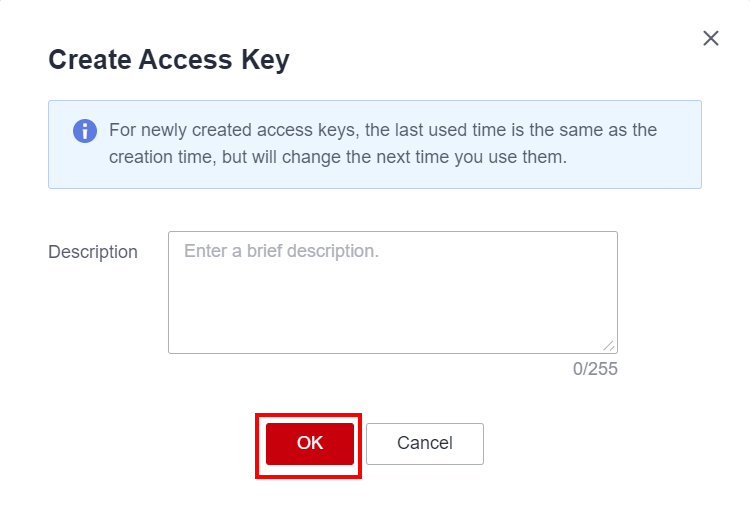Click the word 'Key' in the heading
The height and width of the screenshot is (509, 750).
pos(264,60)
